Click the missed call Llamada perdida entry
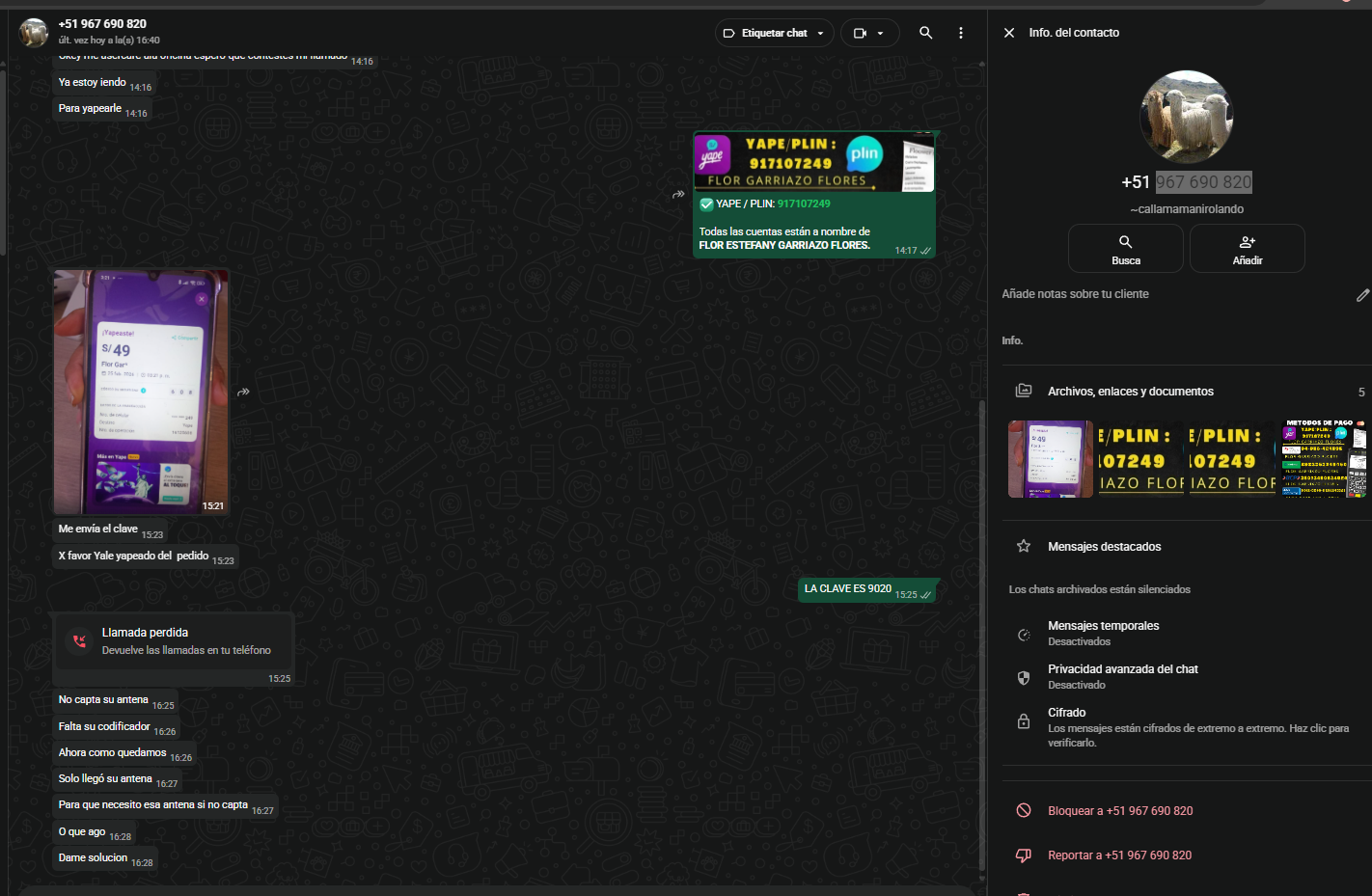This screenshot has width=1372, height=896. click(174, 641)
